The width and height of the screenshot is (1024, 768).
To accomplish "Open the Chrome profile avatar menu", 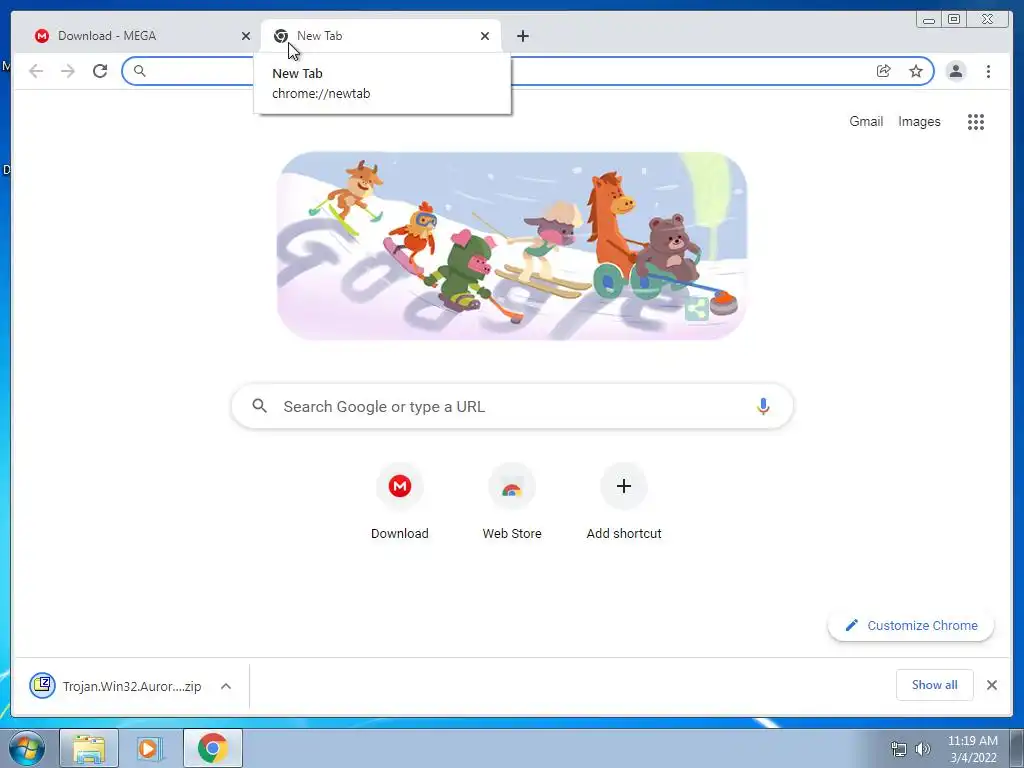I will click(956, 71).
